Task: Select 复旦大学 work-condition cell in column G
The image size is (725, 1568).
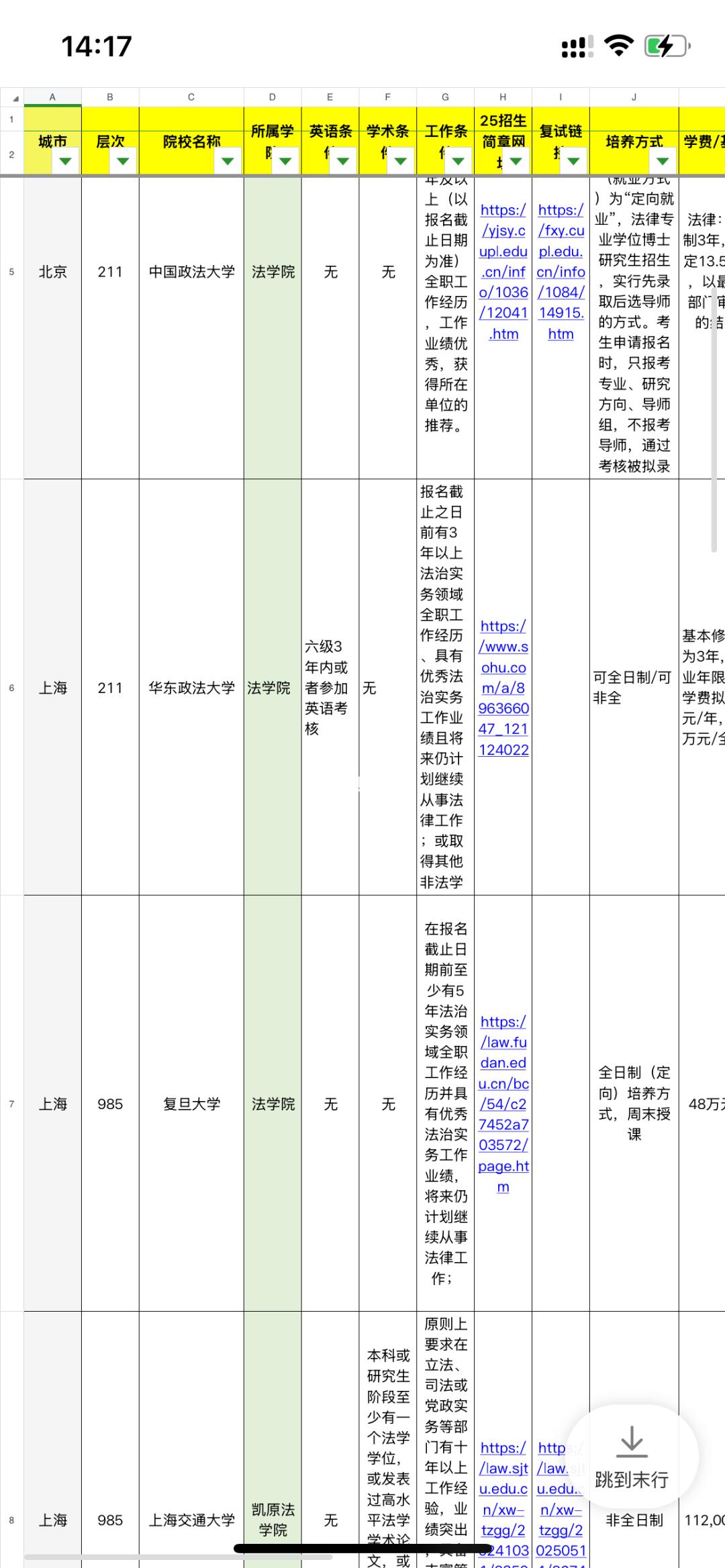Action: (x=446, y=1104)
